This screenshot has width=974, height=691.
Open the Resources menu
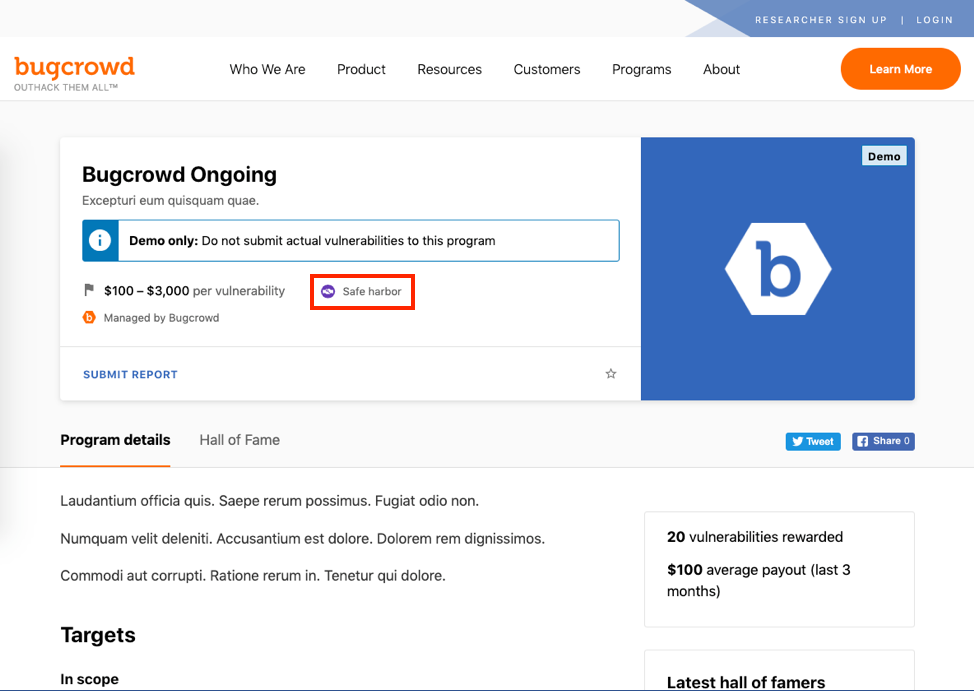tap(450, 70)
